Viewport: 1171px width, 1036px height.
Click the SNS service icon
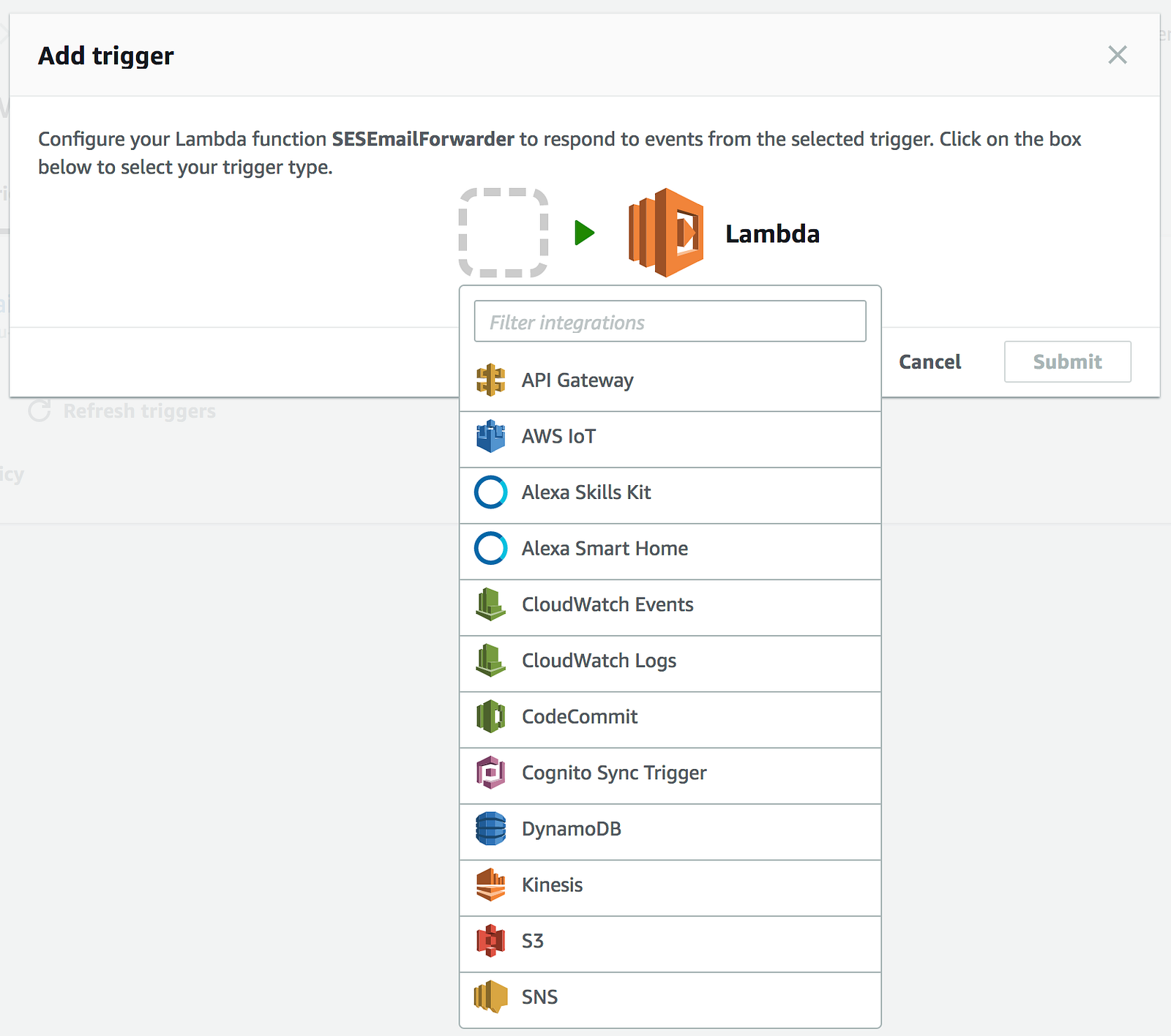tap(490, 997)
